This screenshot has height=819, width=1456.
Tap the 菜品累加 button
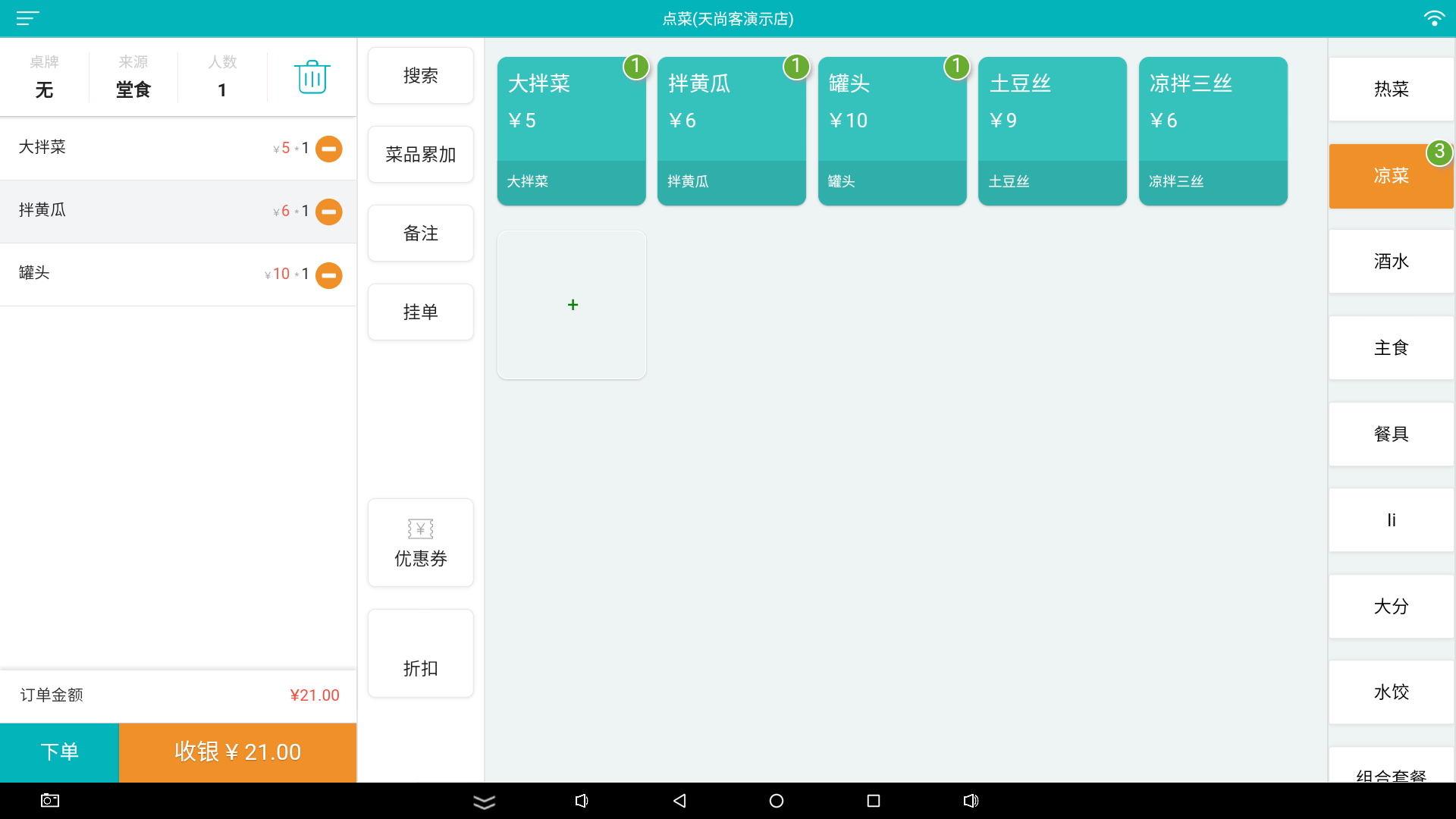coord(421,155)
